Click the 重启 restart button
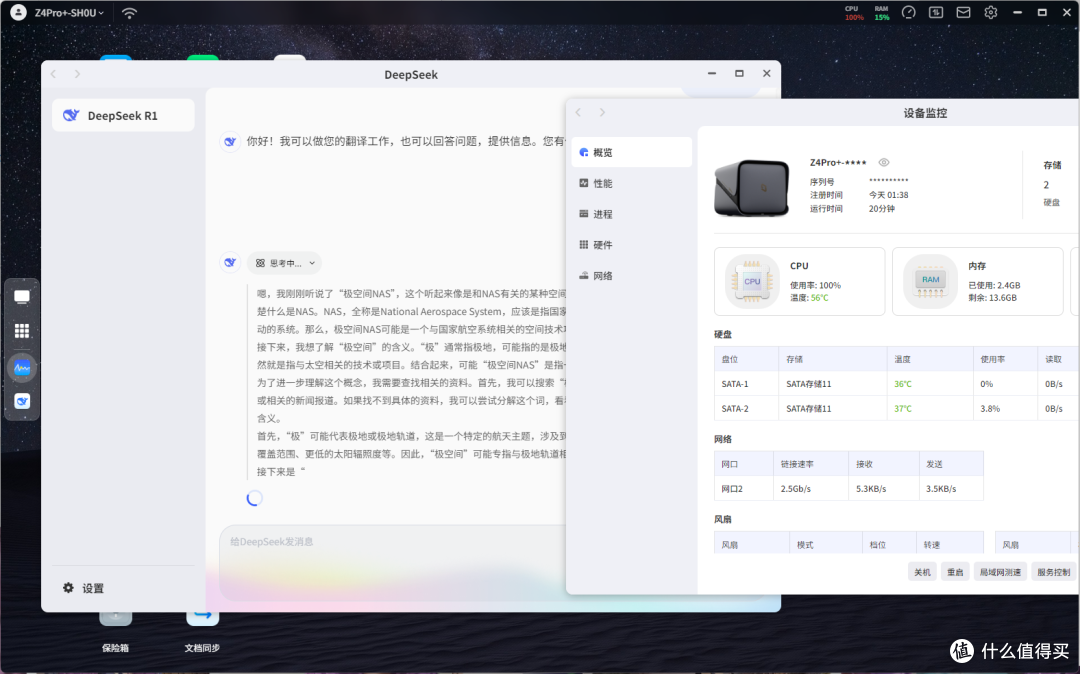1080x674 pixels. coord(955,572)
